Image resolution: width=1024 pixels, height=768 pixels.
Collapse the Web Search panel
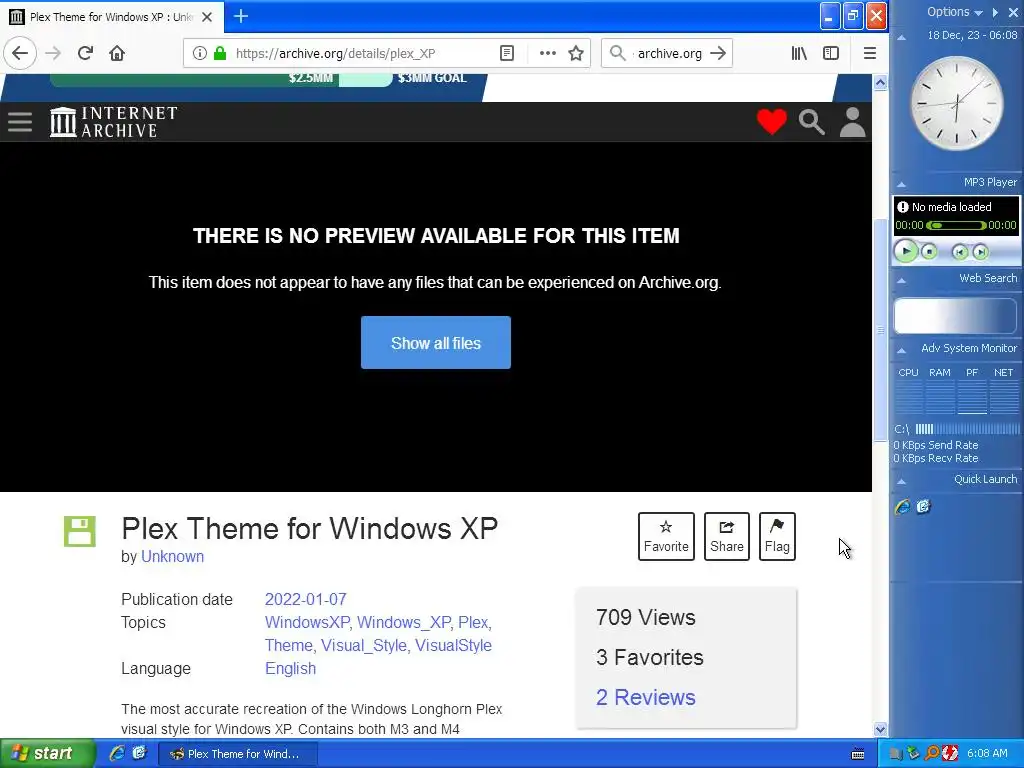[901, 280]
